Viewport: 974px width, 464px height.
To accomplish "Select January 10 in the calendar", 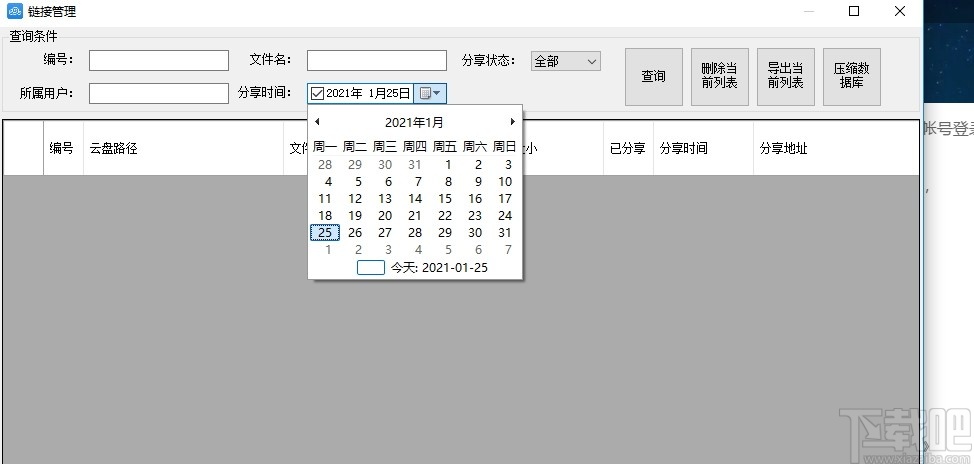I will click(x=505, y=181).
